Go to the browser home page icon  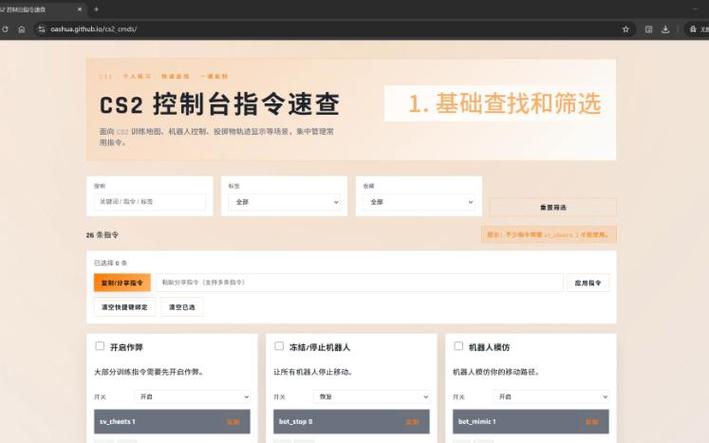coord(21,29)
